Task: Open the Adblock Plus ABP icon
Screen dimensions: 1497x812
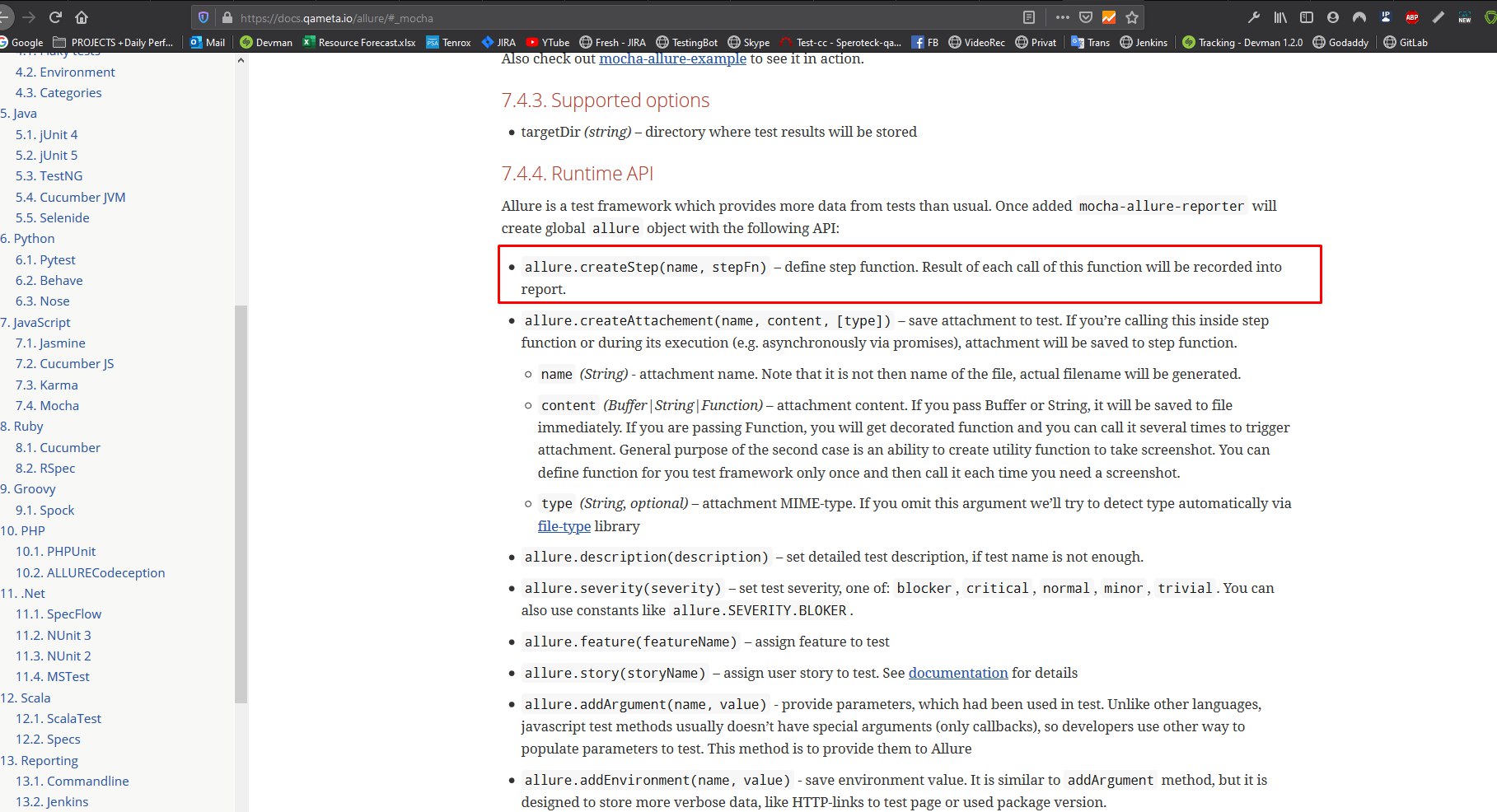Action: (1412, 17)
